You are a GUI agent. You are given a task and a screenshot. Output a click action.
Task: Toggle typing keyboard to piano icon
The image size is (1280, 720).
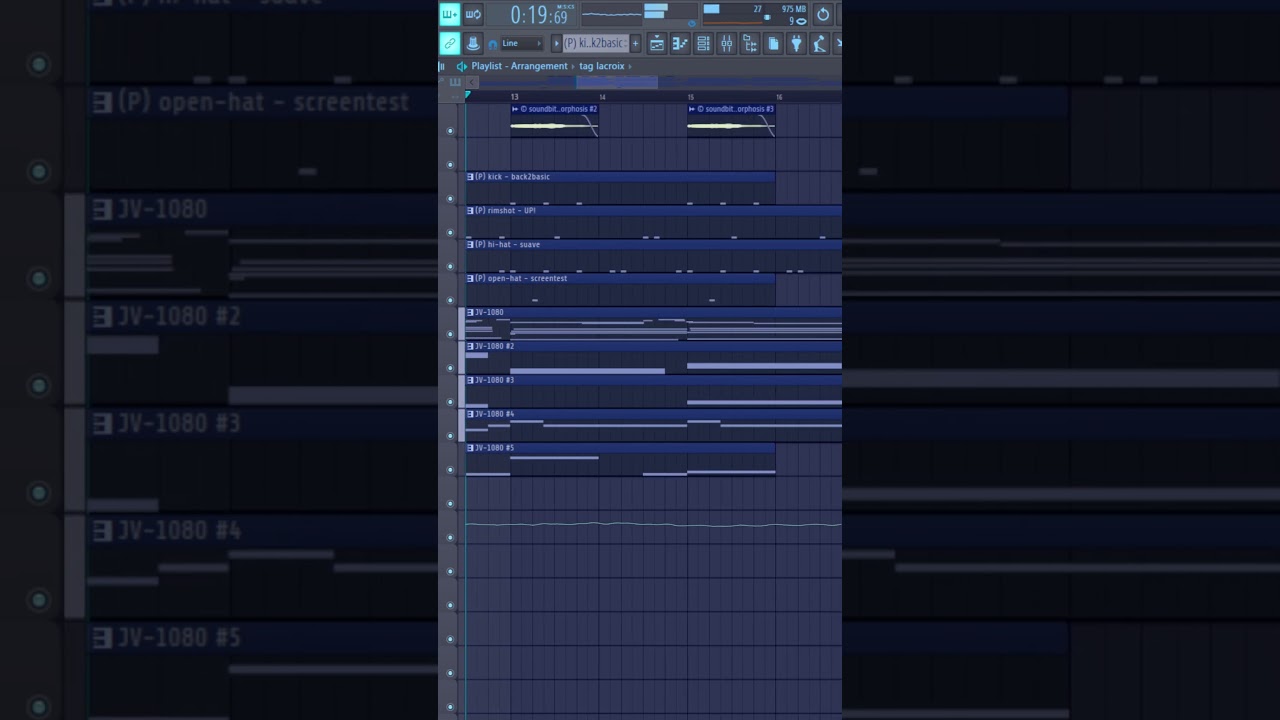tap(449, 14)
